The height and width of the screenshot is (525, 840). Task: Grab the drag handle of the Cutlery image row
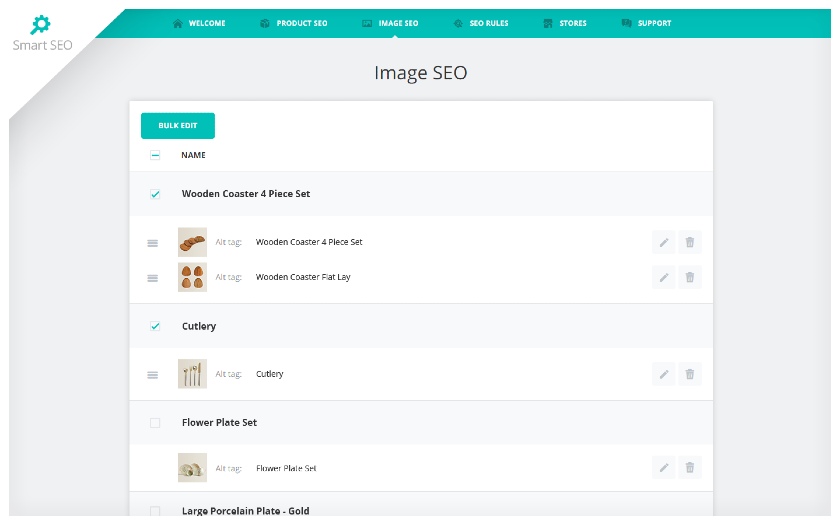click(153, 375)
